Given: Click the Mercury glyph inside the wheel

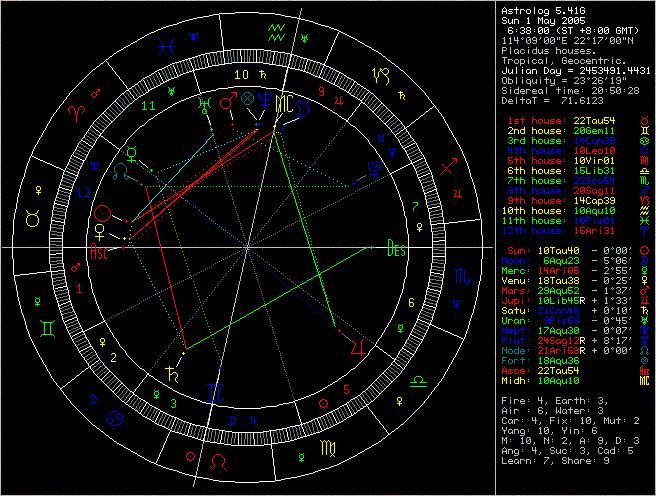Looking at the screenshot, I should 130,155.
